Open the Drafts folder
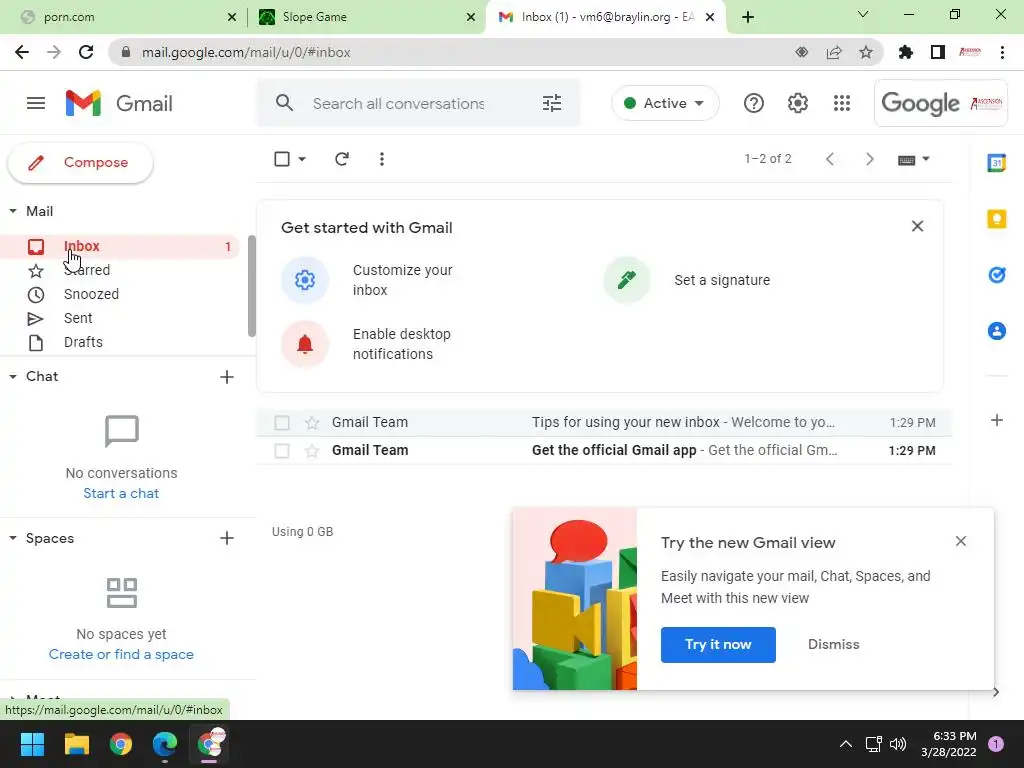The height and width of the screenshot is (768, 1024). [x=120, y=342]
